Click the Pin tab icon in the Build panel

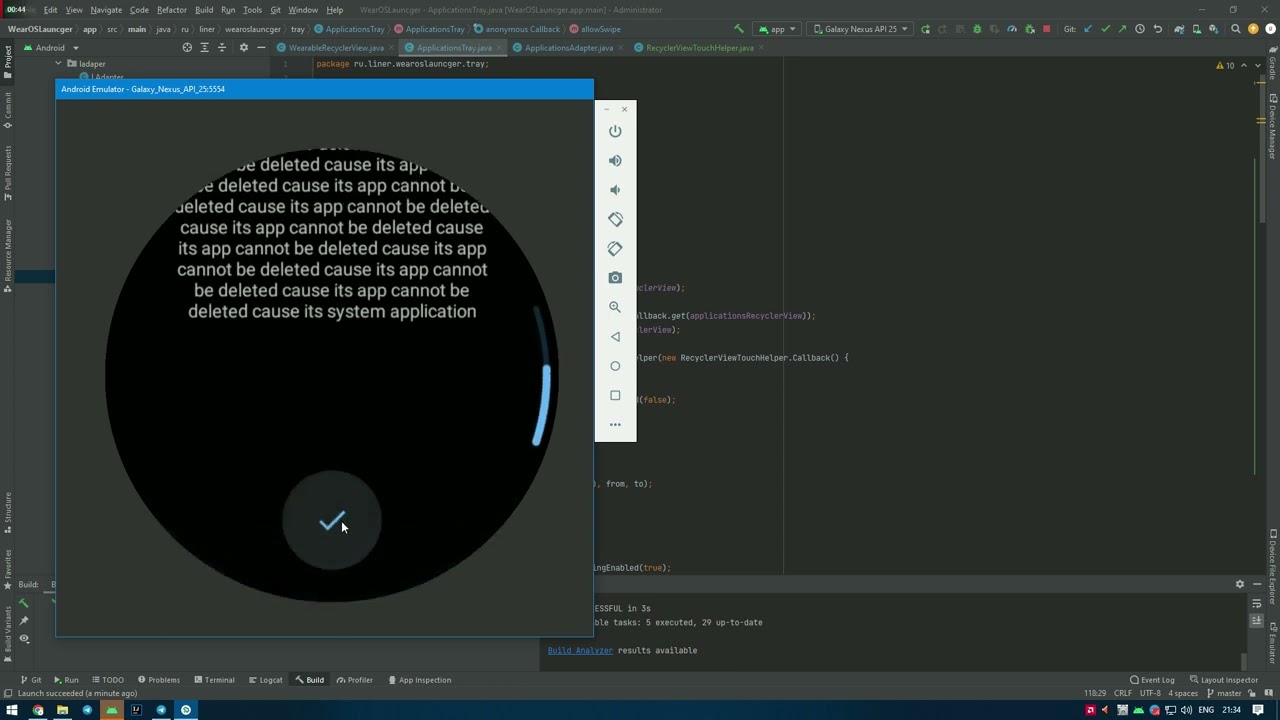pyautogui.click(x=24, y=621)
